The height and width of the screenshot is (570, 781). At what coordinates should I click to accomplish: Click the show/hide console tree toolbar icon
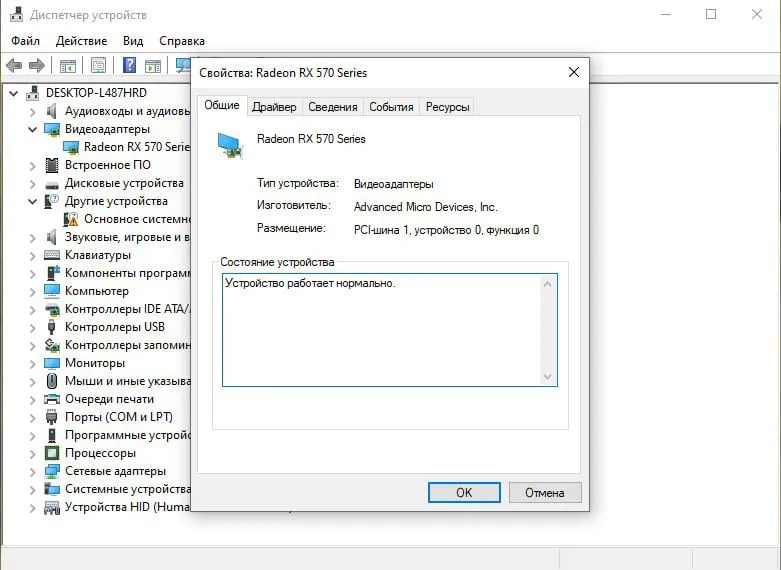point(68,65)
